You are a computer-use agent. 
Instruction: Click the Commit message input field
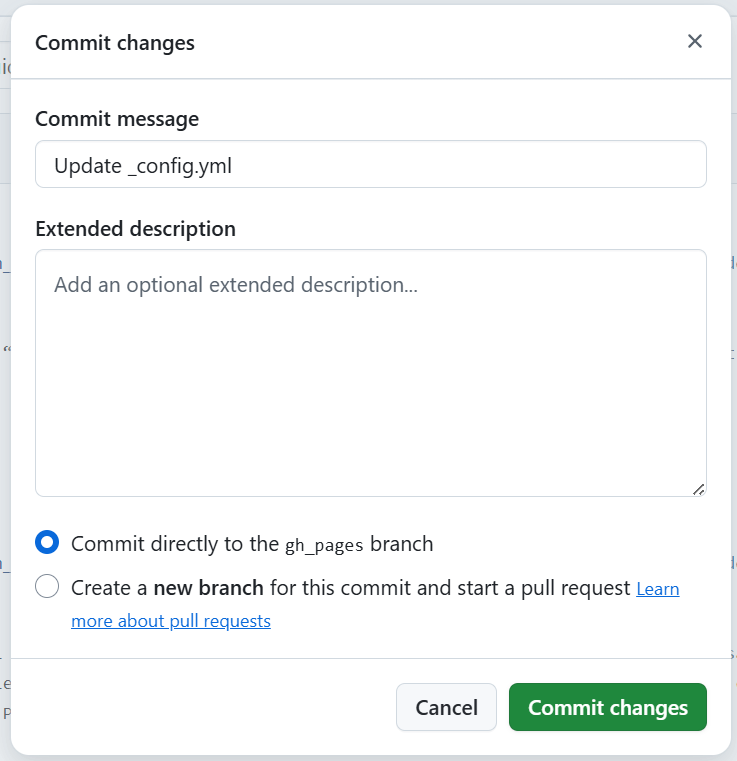370,165
